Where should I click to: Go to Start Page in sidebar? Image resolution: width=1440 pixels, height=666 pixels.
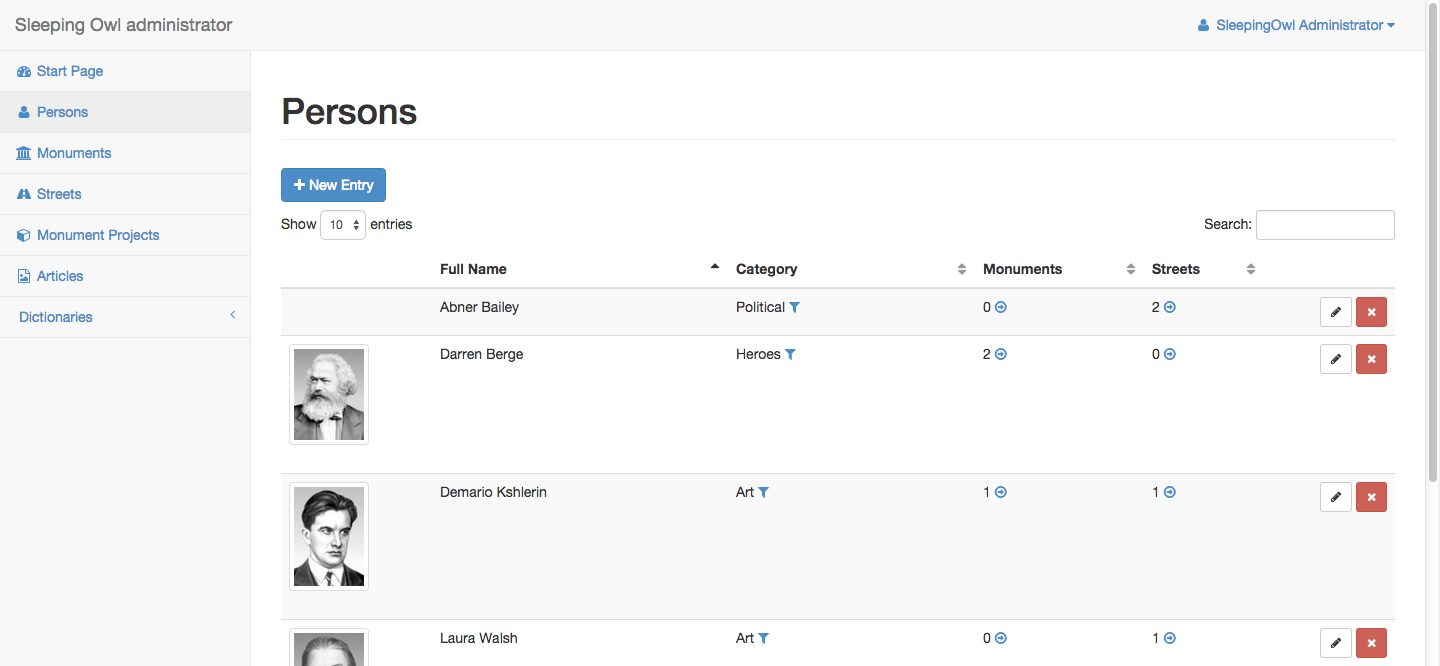[x=125, y=71]
